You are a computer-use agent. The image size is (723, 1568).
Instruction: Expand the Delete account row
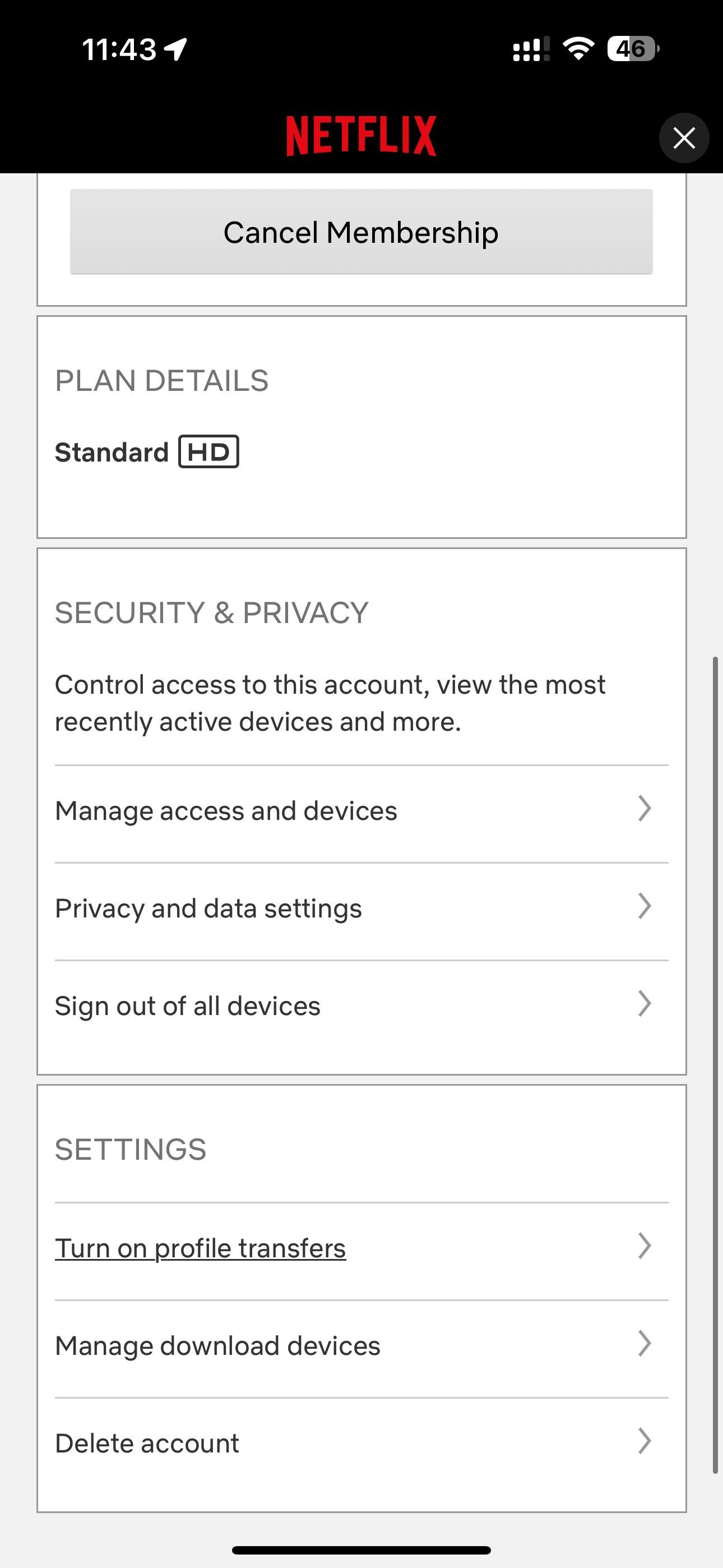644,1442
